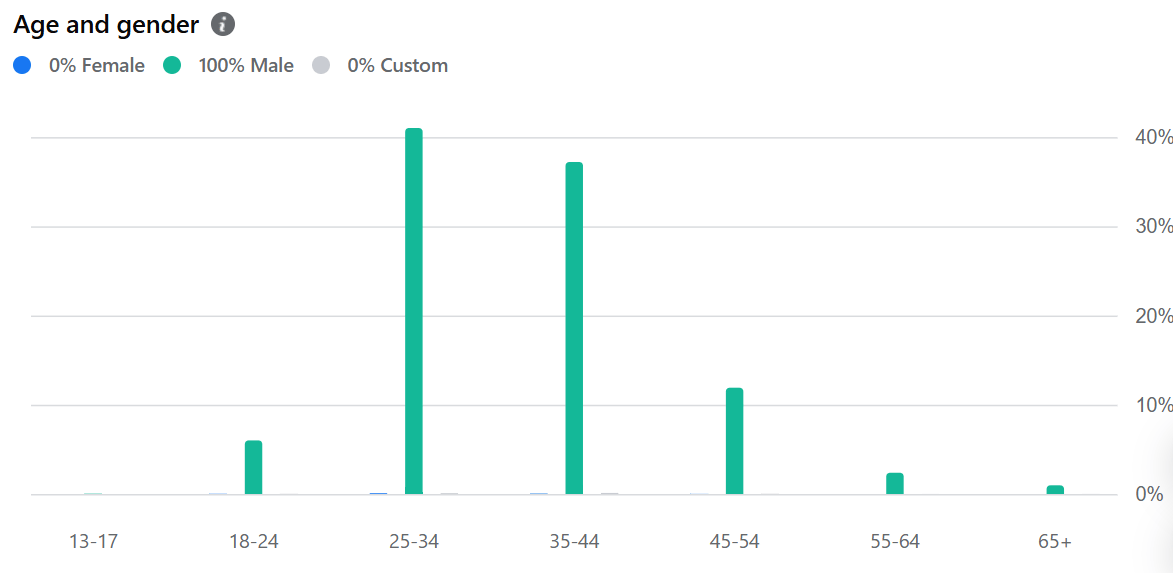
Task: Click the tallest green bar for 25-34
Action: click(414, 311)
